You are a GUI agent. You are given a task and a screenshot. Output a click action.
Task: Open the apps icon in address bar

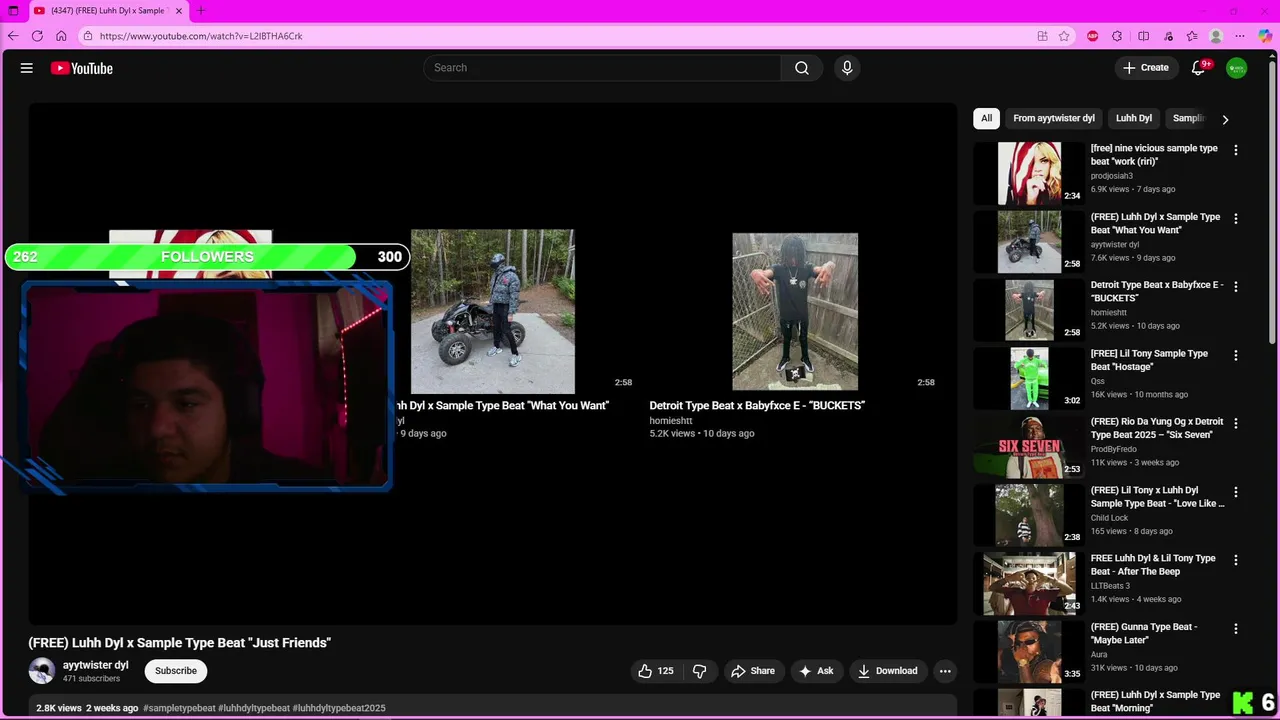pos(1042,36)
